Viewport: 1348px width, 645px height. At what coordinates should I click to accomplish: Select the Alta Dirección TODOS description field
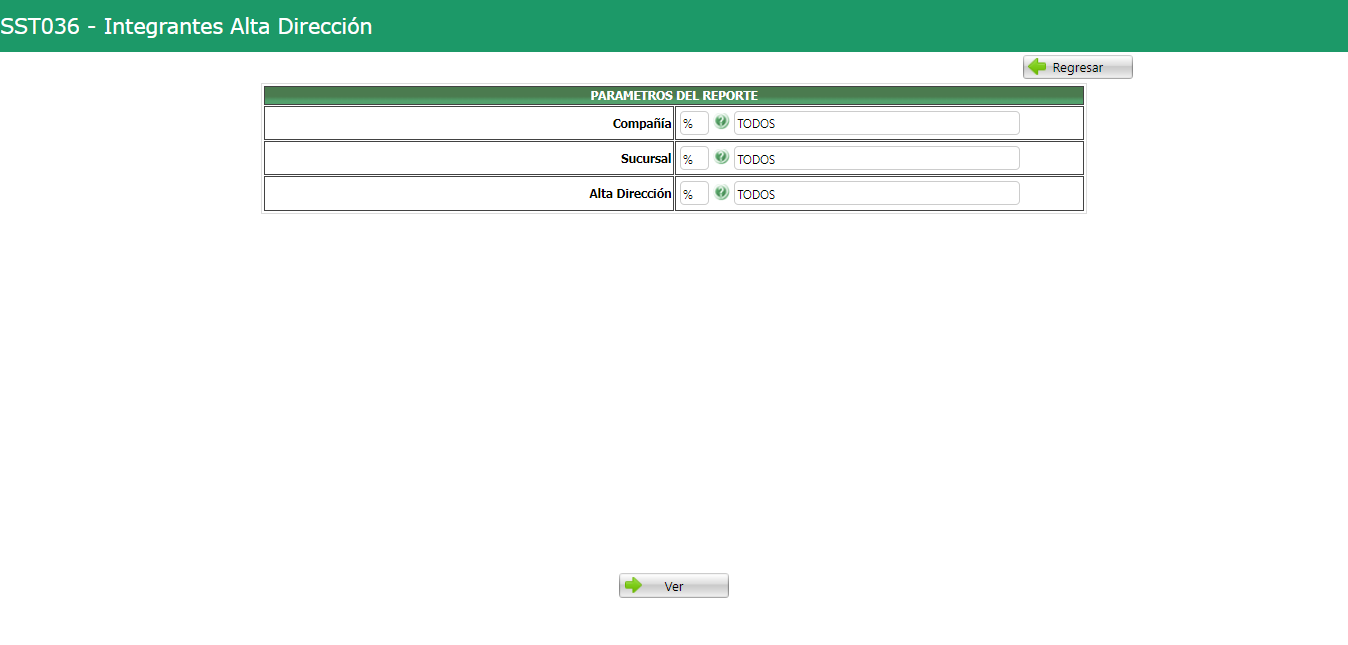(877, 193)
